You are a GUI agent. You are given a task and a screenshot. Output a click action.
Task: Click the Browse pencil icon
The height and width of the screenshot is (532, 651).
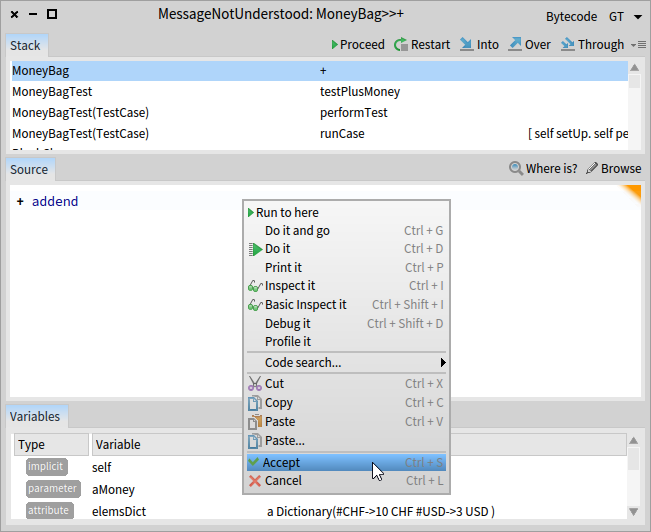coord(592,168)
